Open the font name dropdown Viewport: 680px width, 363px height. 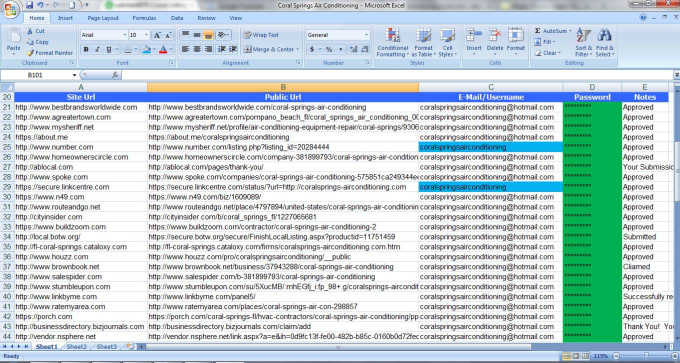[x=125, y=35]
